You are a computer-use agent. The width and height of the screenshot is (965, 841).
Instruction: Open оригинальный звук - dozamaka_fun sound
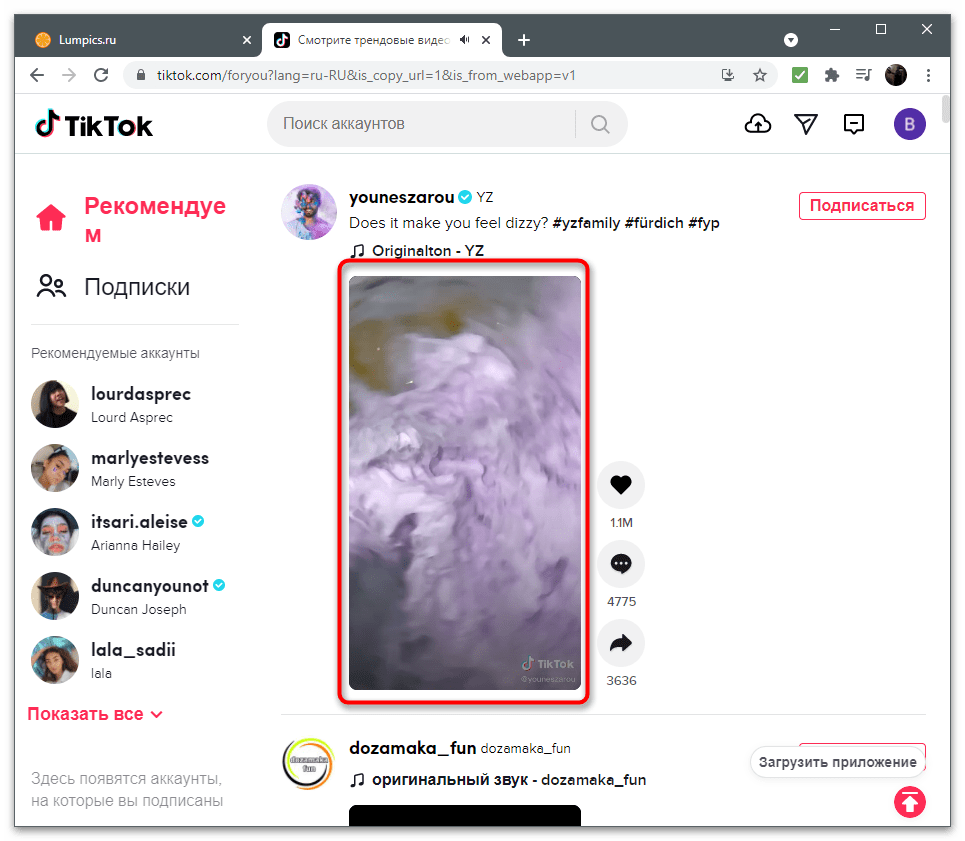tap(497, 779)
